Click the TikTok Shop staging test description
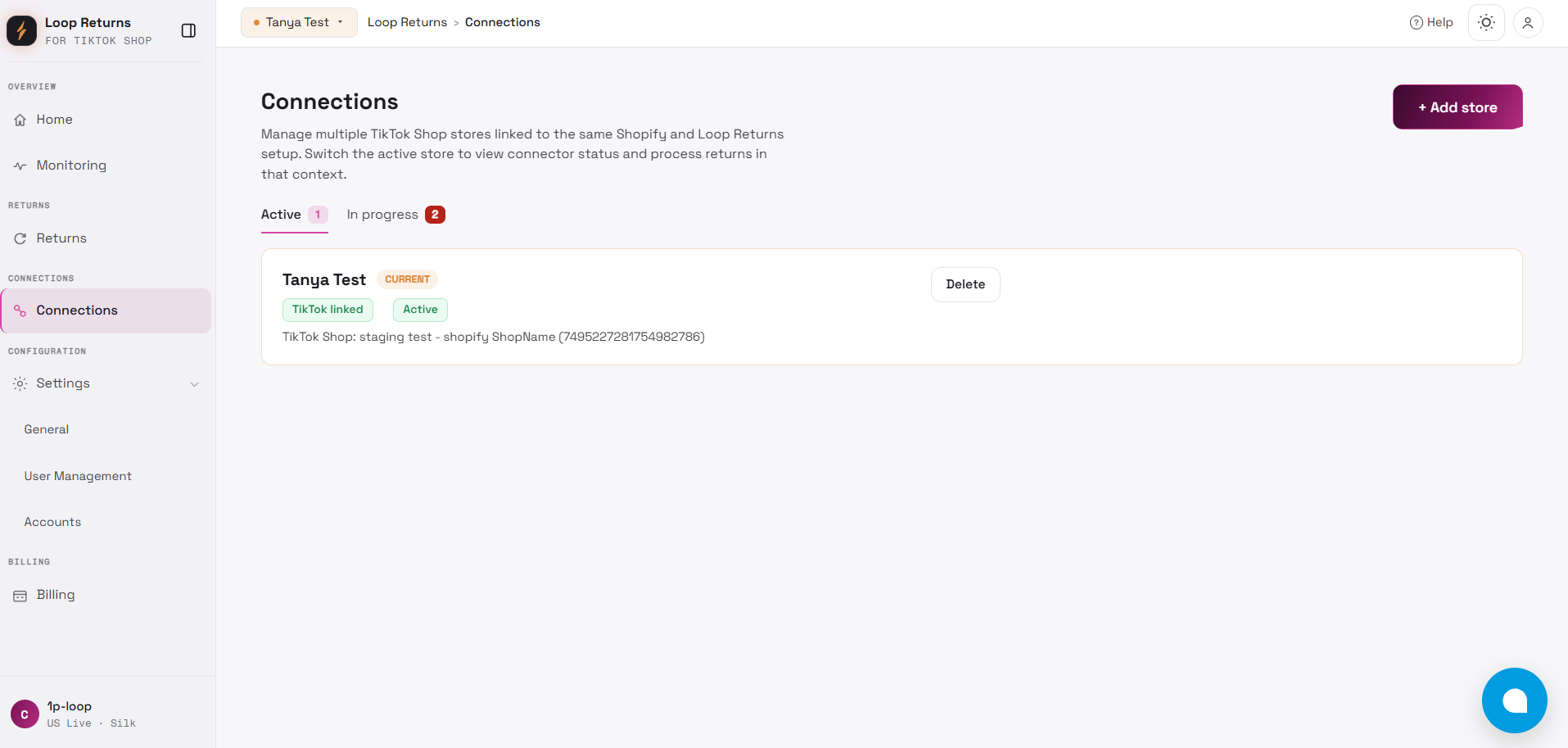Image resolution: width=1568 pixels, height=748 pixels. click(x=494, y=337)
